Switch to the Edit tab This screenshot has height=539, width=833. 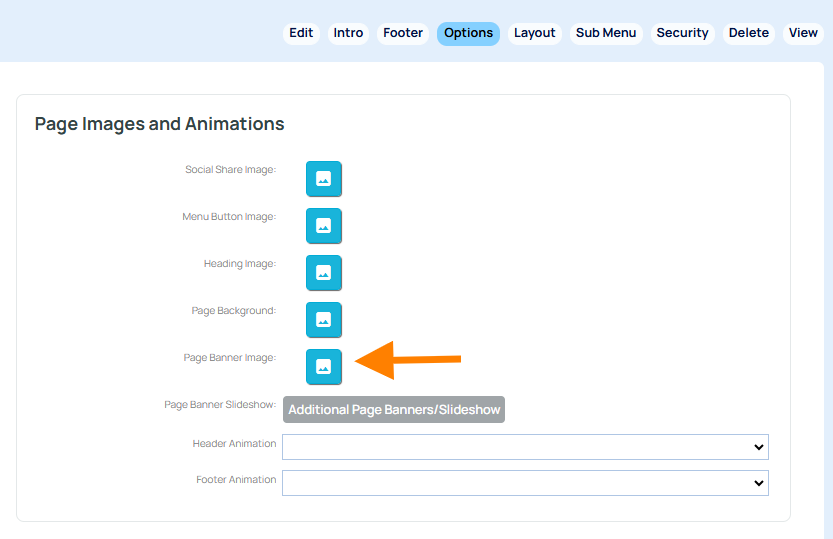(301, 33)
